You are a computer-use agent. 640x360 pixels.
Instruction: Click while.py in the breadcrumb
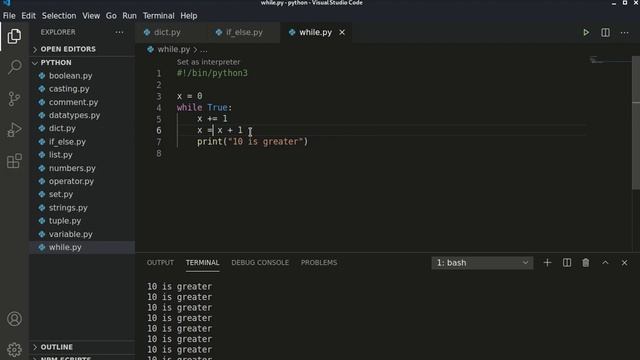click(174, 49)
